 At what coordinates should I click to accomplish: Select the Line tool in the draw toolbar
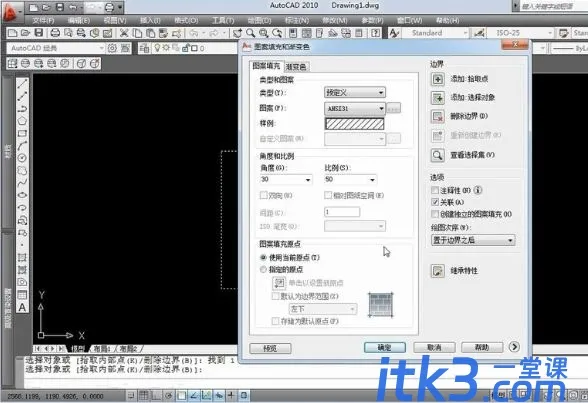tap(22, 84)
